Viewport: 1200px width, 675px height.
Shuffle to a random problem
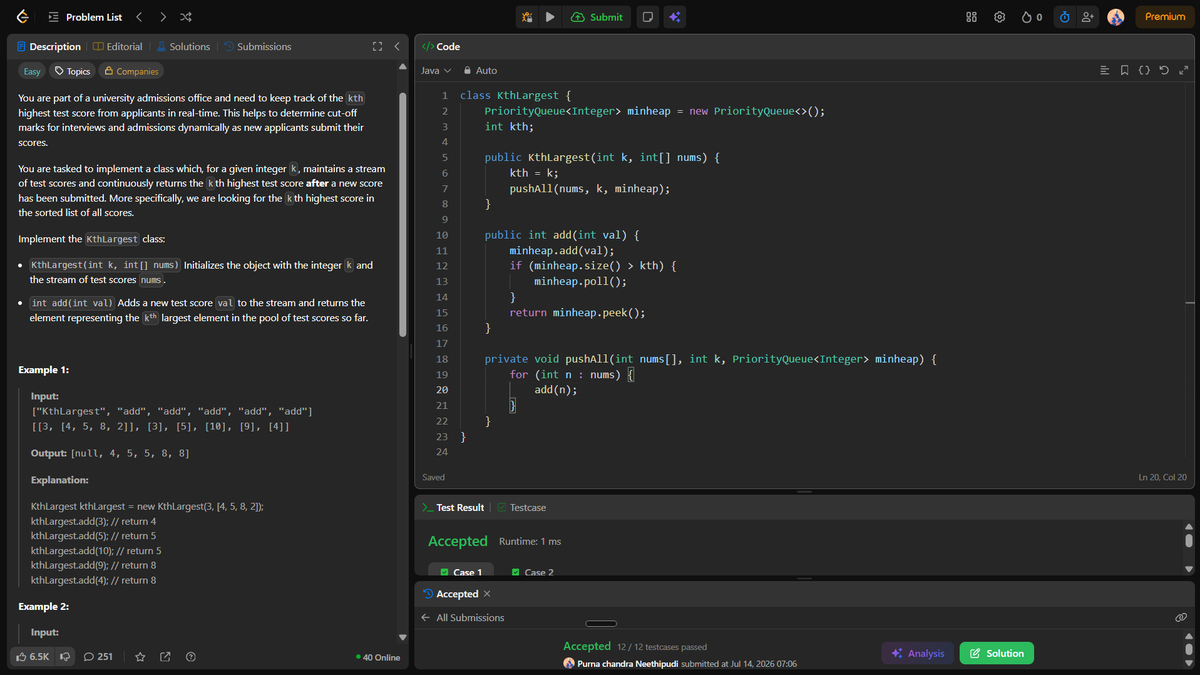tap(187, 17)
